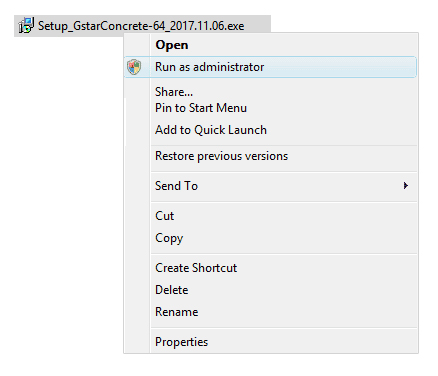Delete the setup file via menu

[172, 290]
